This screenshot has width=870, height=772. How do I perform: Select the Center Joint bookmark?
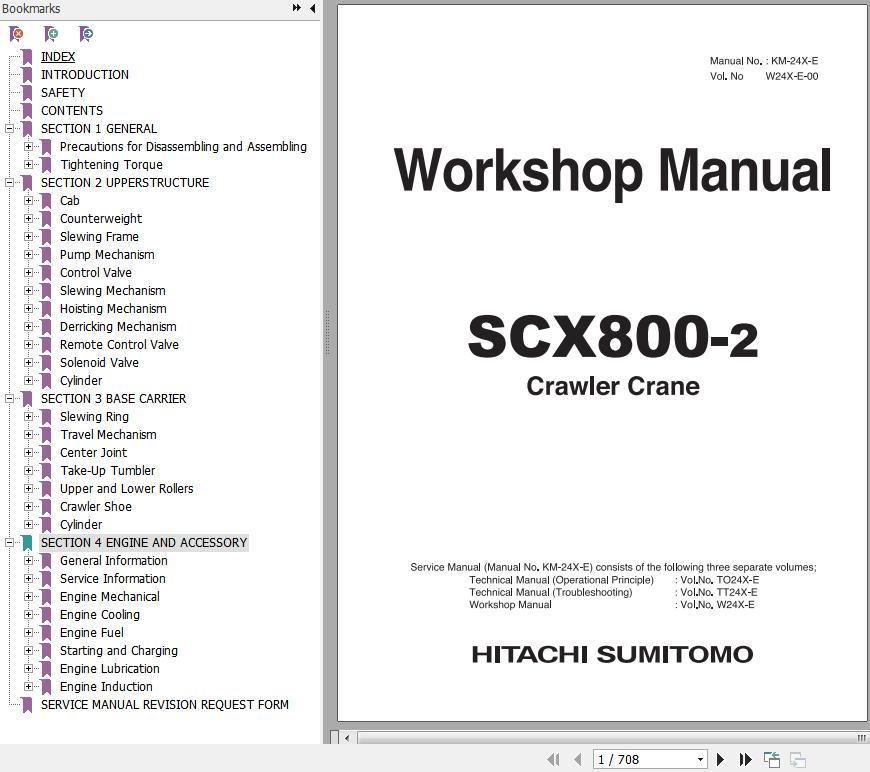93,453
